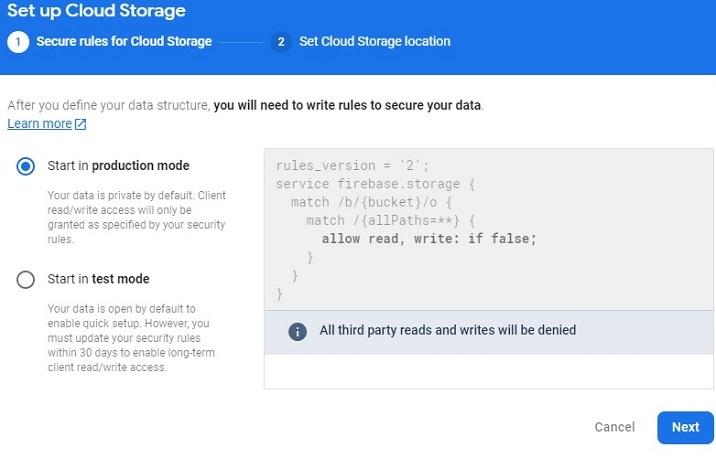Go to Secure rules for Cloud Storage step

(124, 42)
